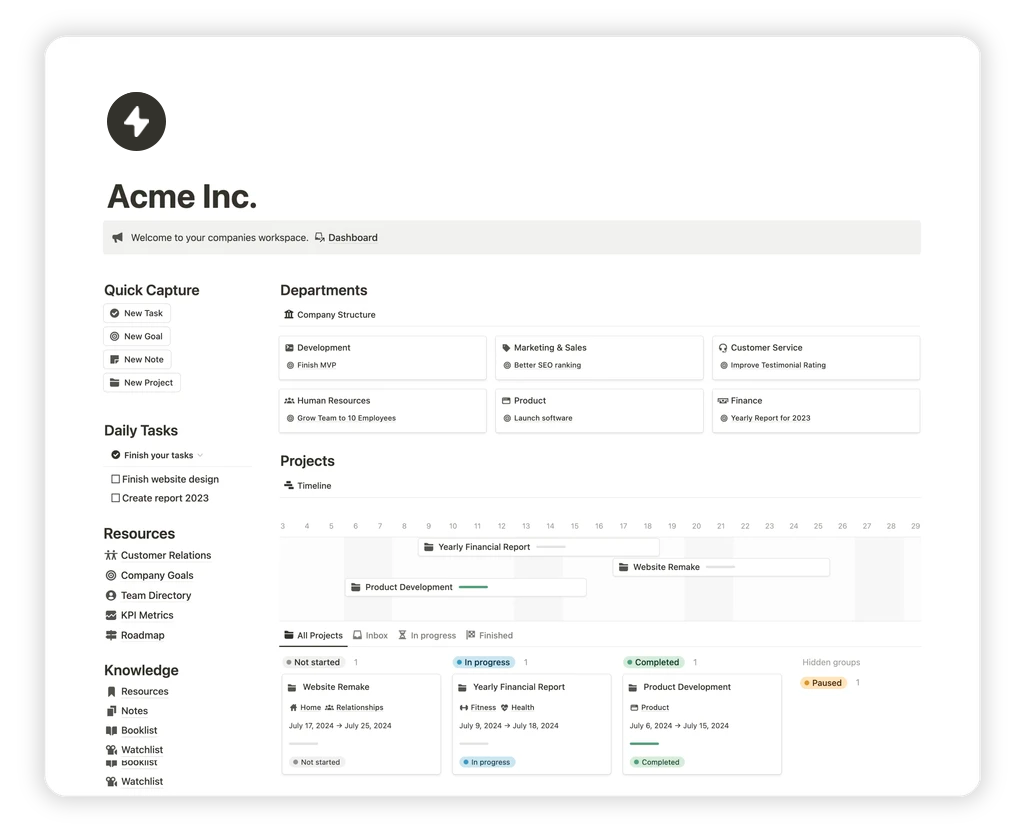The height and width of the screenshot is (832, 1024).
Task: Click the Acme Inc. lightning bolt logo
Action: pos(136,122)
